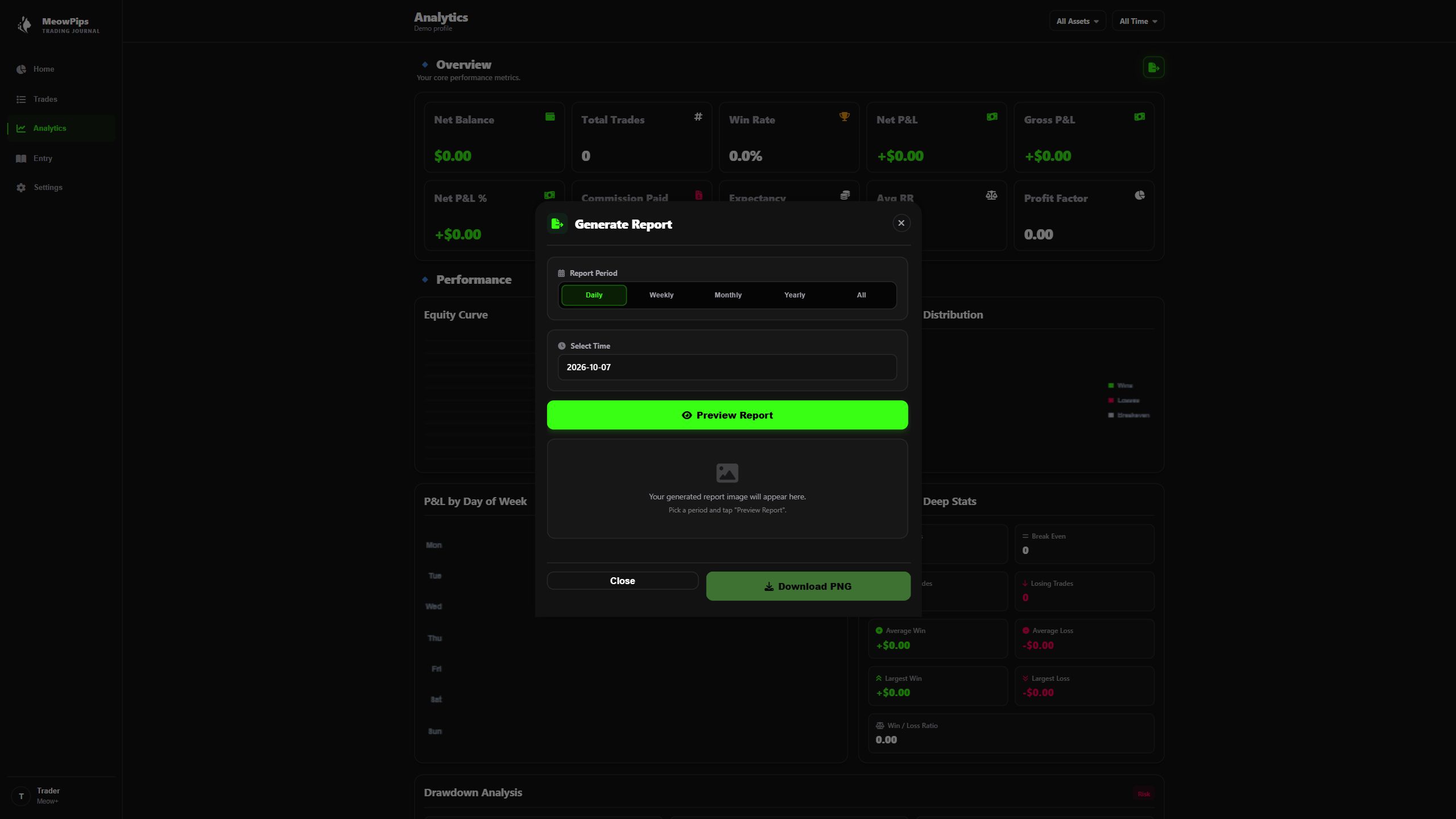Select the Monthly report period

[x=728, y=295]
